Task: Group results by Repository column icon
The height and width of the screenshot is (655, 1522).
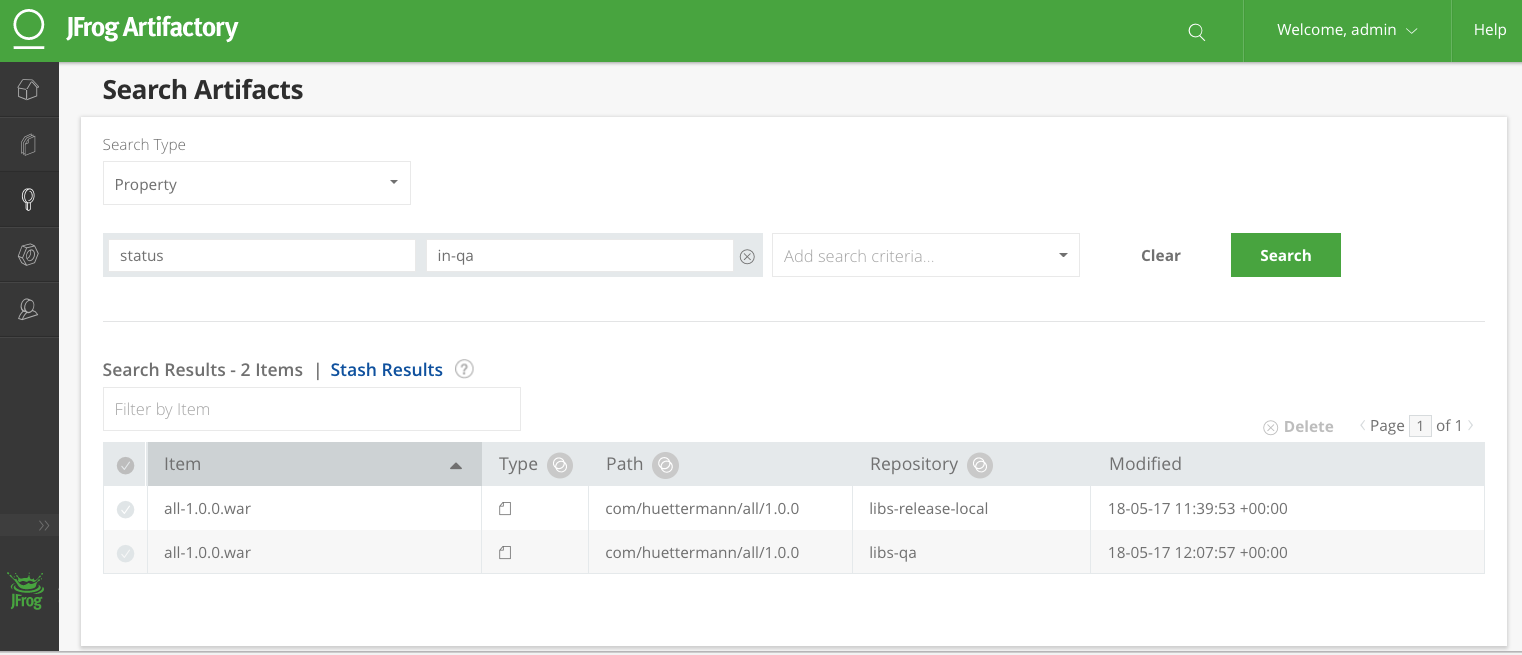Action: point(980,464)
